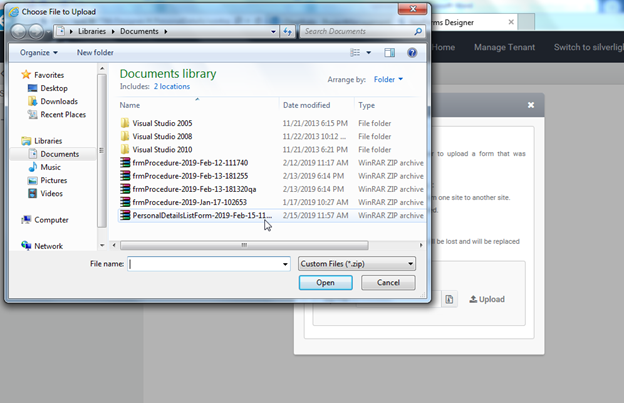Click the New folder toolbar button
This screenshot has width=624, height=403.
(96, 52)
